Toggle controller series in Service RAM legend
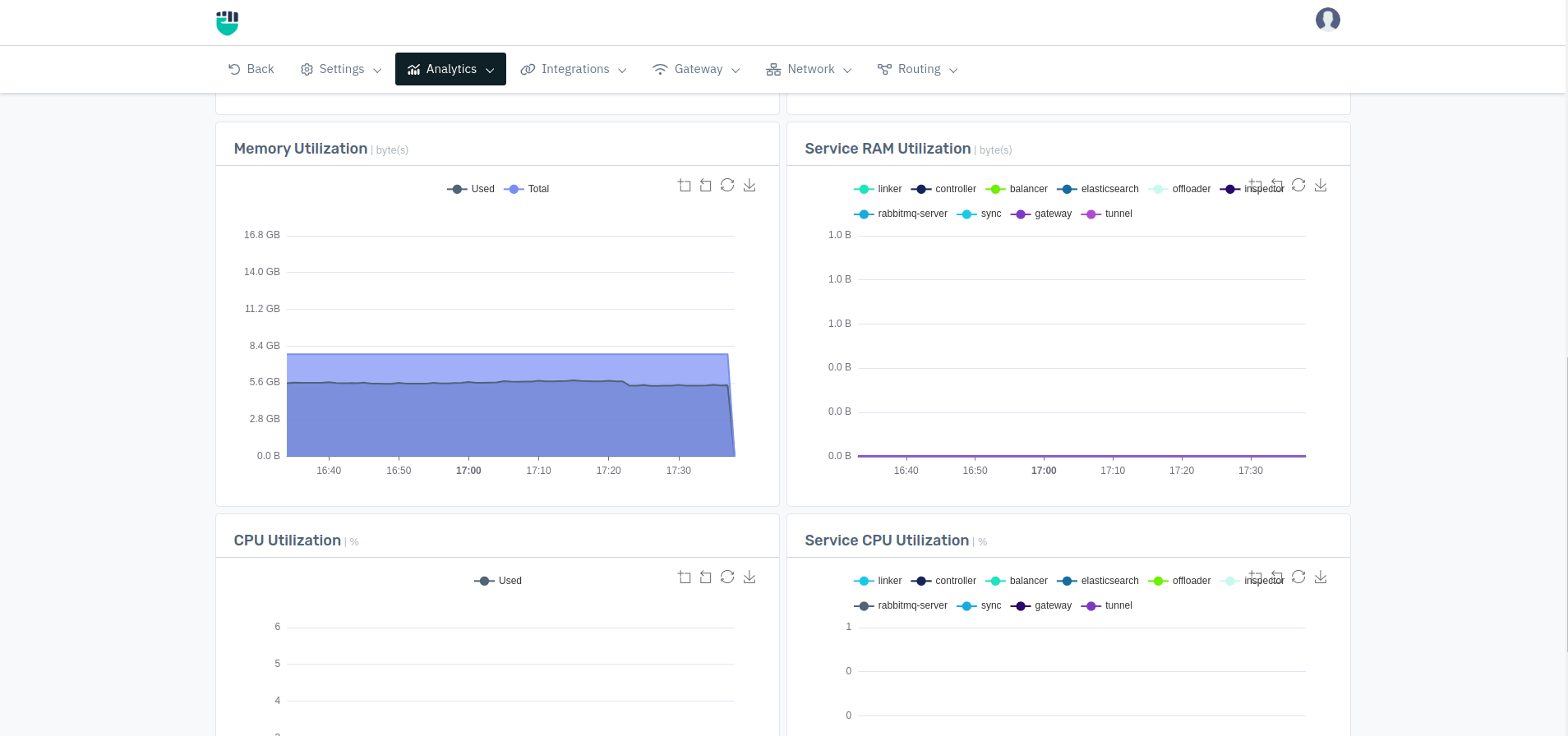This screenshot has width=1568, height=736. (x=943, y=189)
